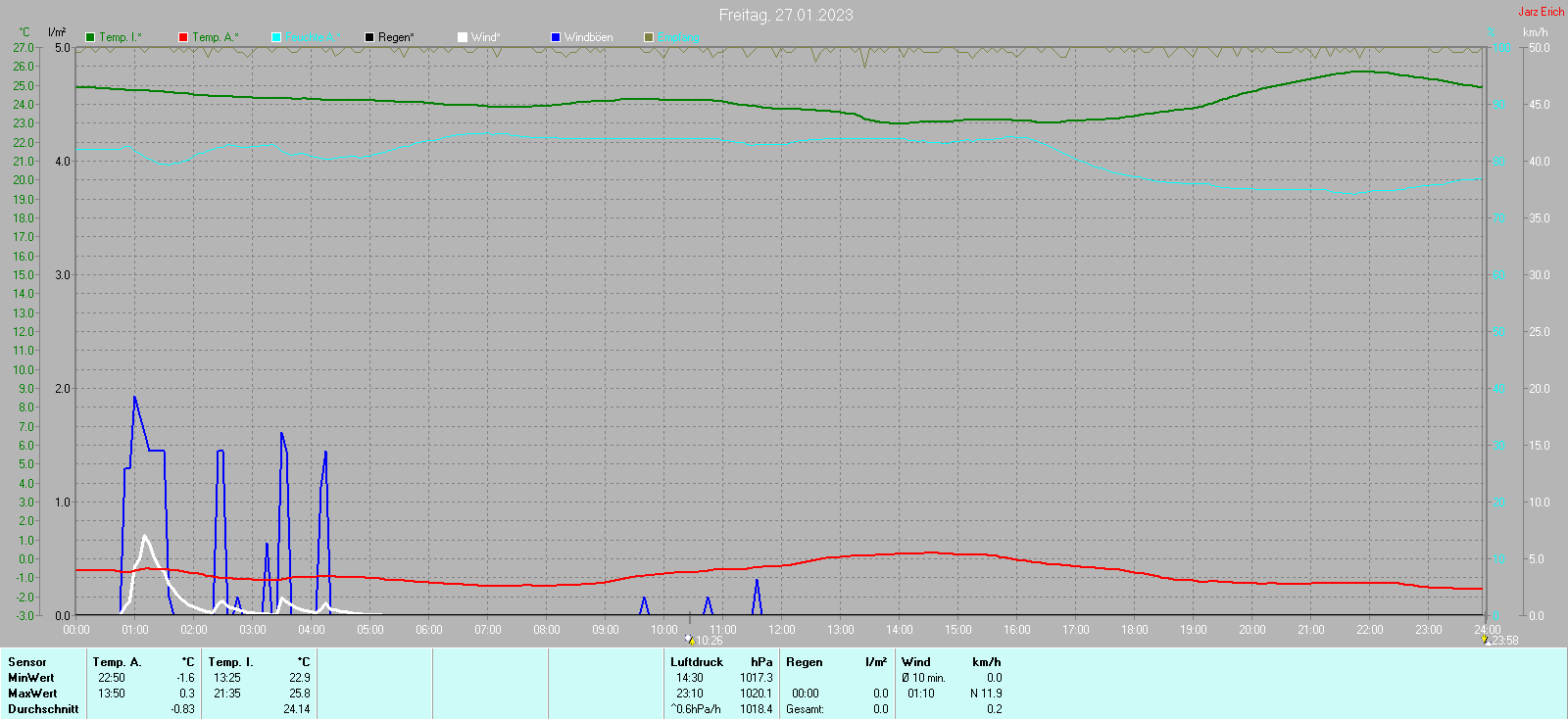Click the 'Temp. I.' column header
This screenshot has width=1568, height=719.
click(230, 662)
